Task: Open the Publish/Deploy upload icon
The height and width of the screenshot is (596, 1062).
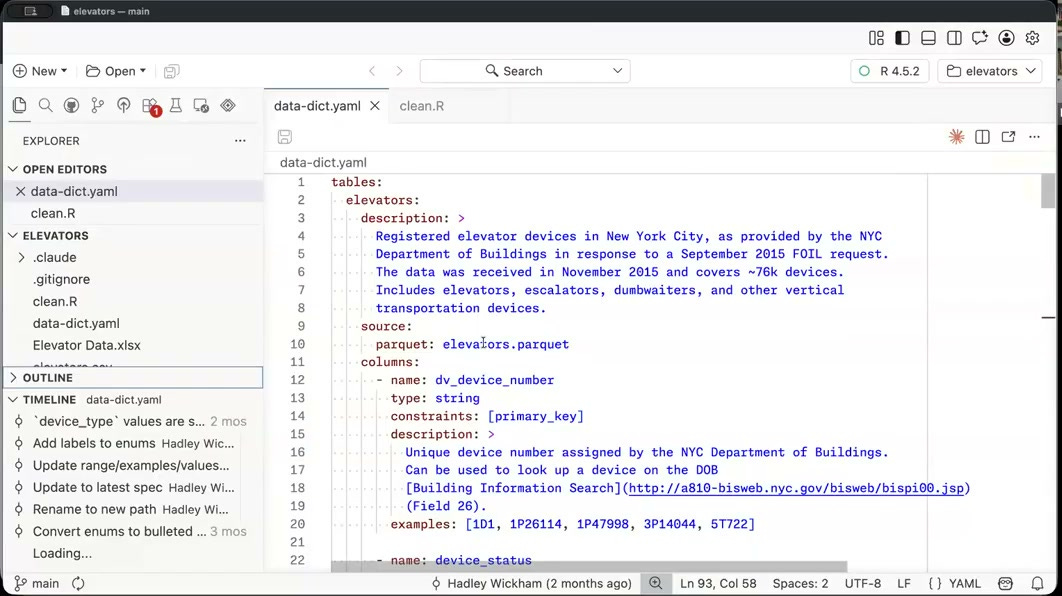Action: tap(123, 105)
